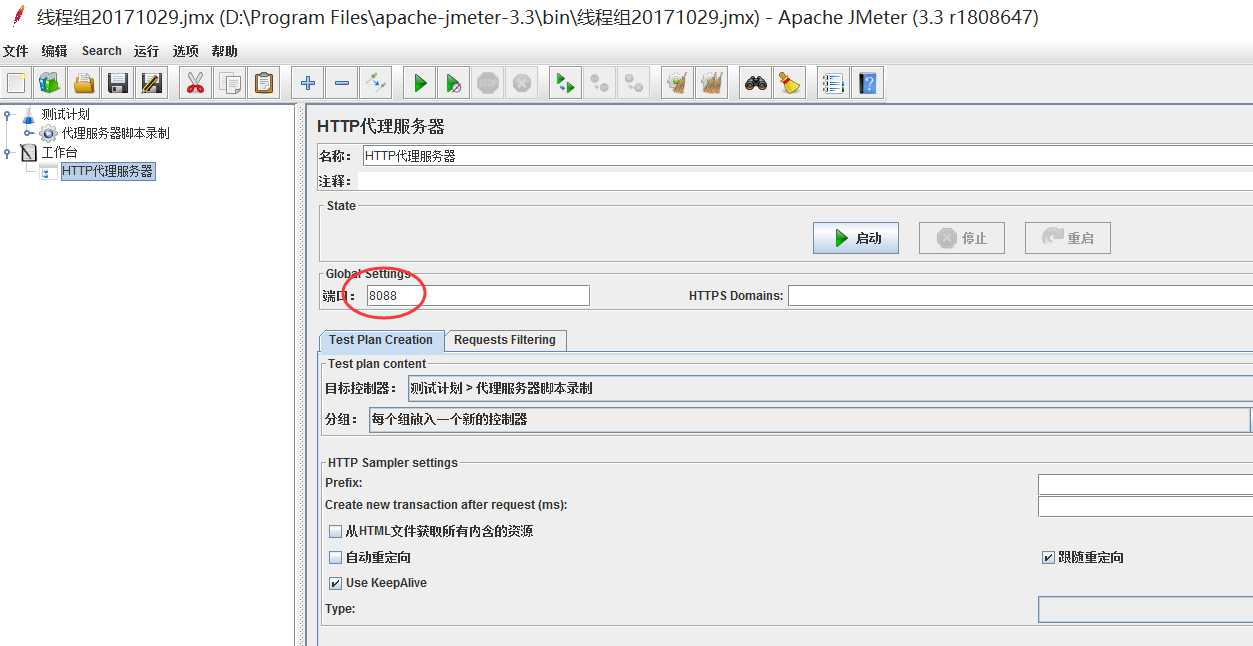Switch to Test Plan Creation tab
The height and width of the screenshot is (646, 1253).
(x=381, y=340)
